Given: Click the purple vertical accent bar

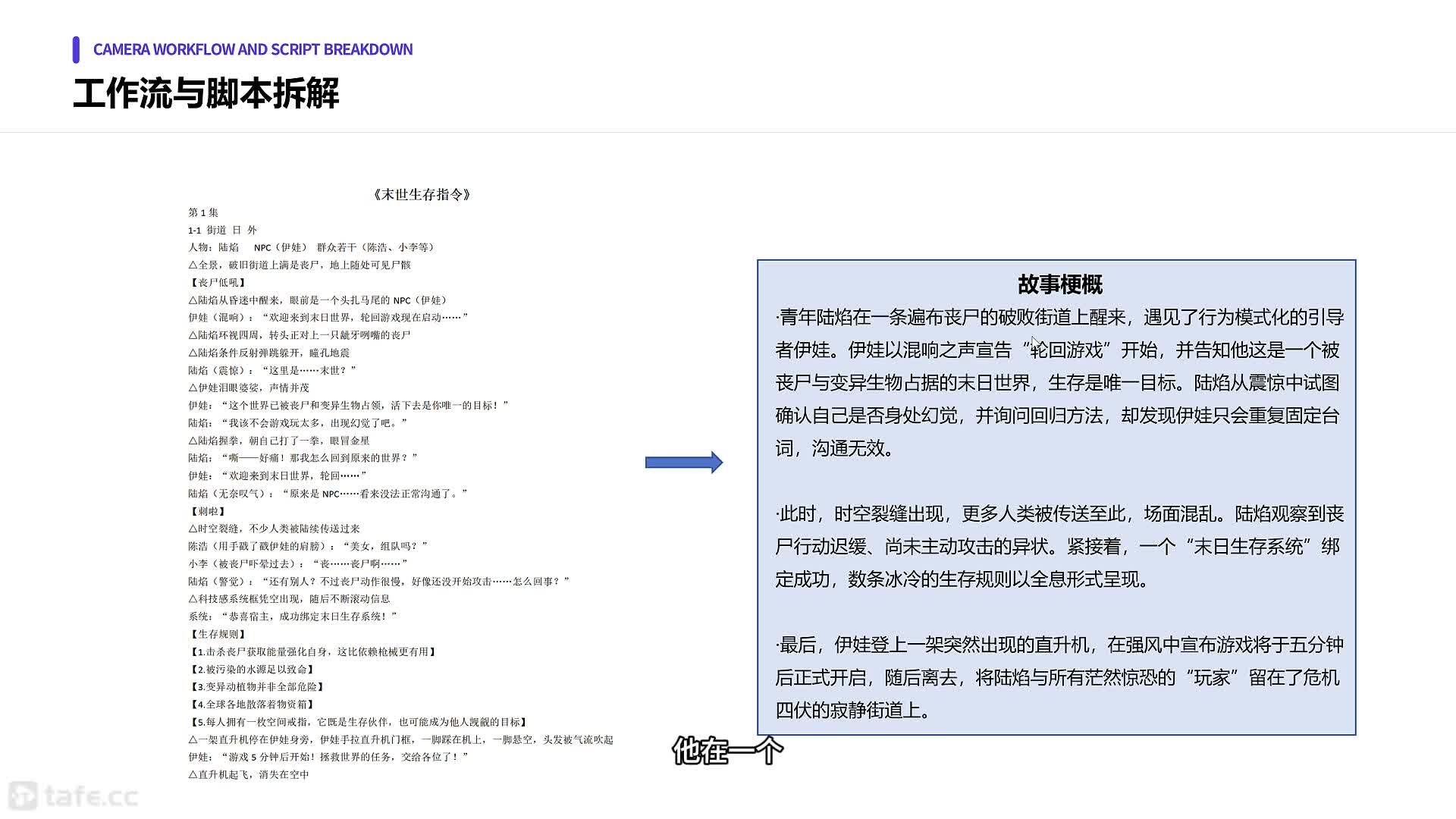Looking at the screenshot, I should (x=76, y=49).
